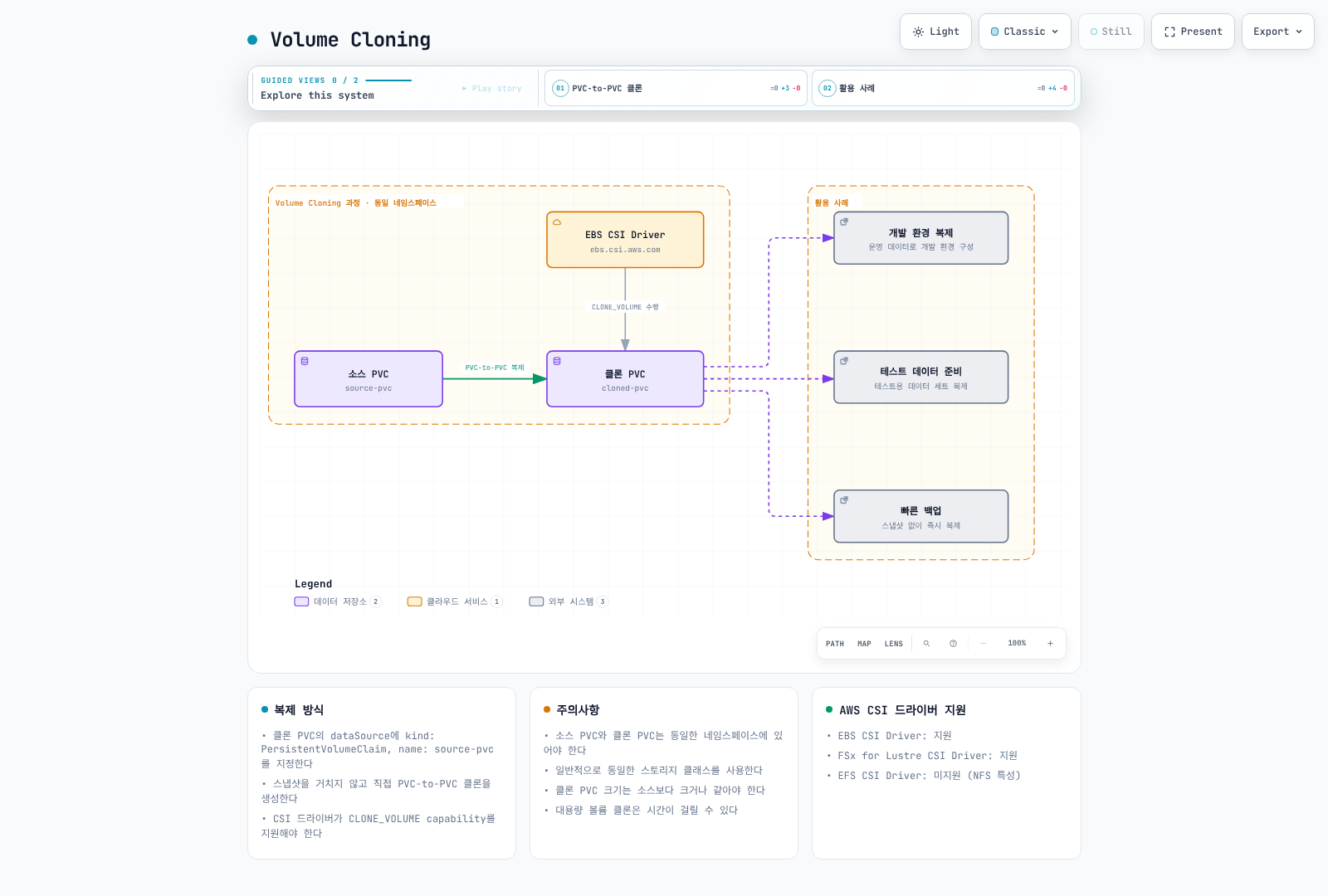The height and width of the screenshot is (896, 1328).
Task: Click the 활용 사례 group label
Action: pos(832,203)
